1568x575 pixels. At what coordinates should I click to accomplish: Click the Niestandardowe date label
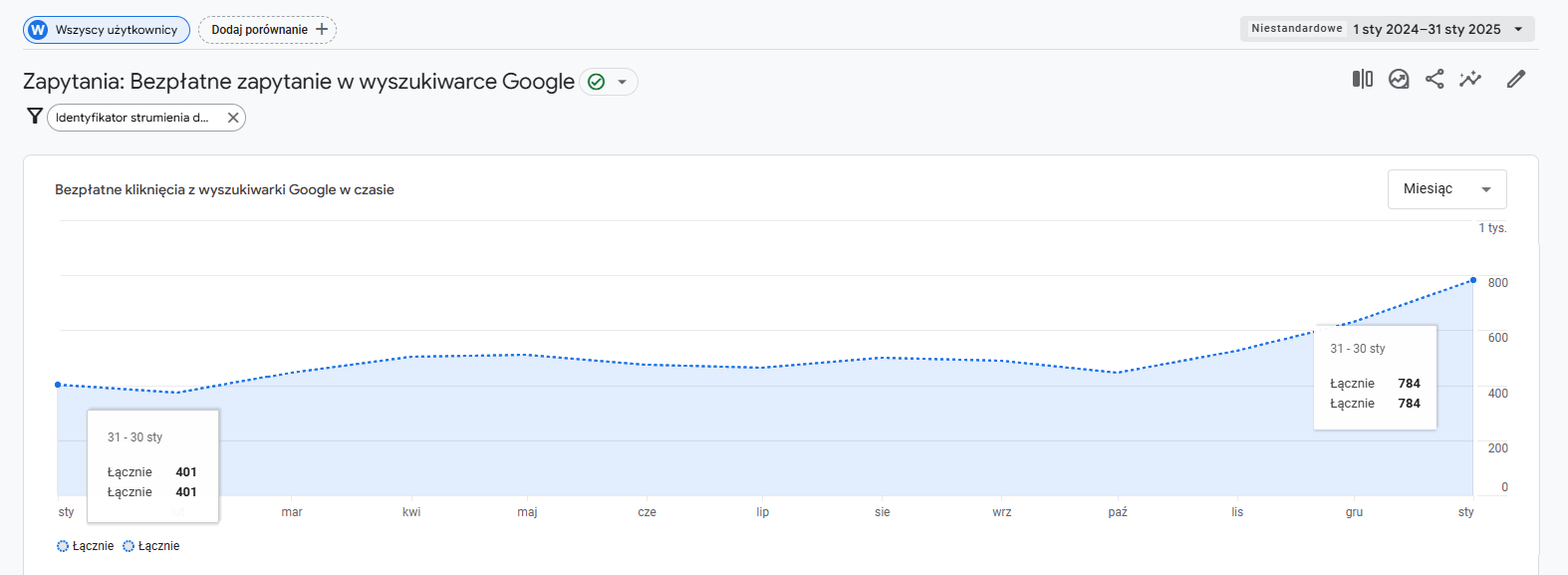pos(1296,29)
